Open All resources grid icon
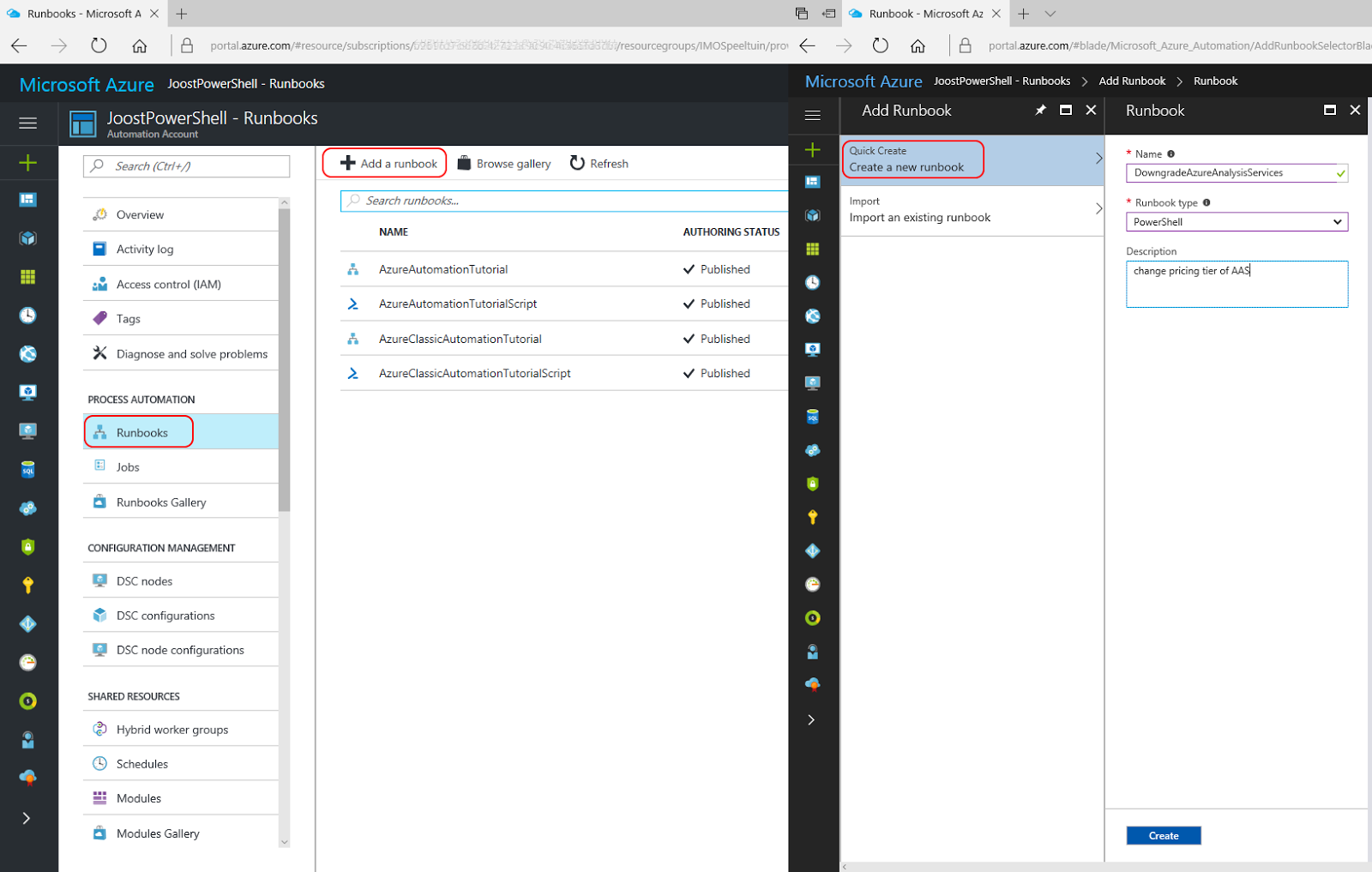The image size is (1372, 872). click(28, 276)
